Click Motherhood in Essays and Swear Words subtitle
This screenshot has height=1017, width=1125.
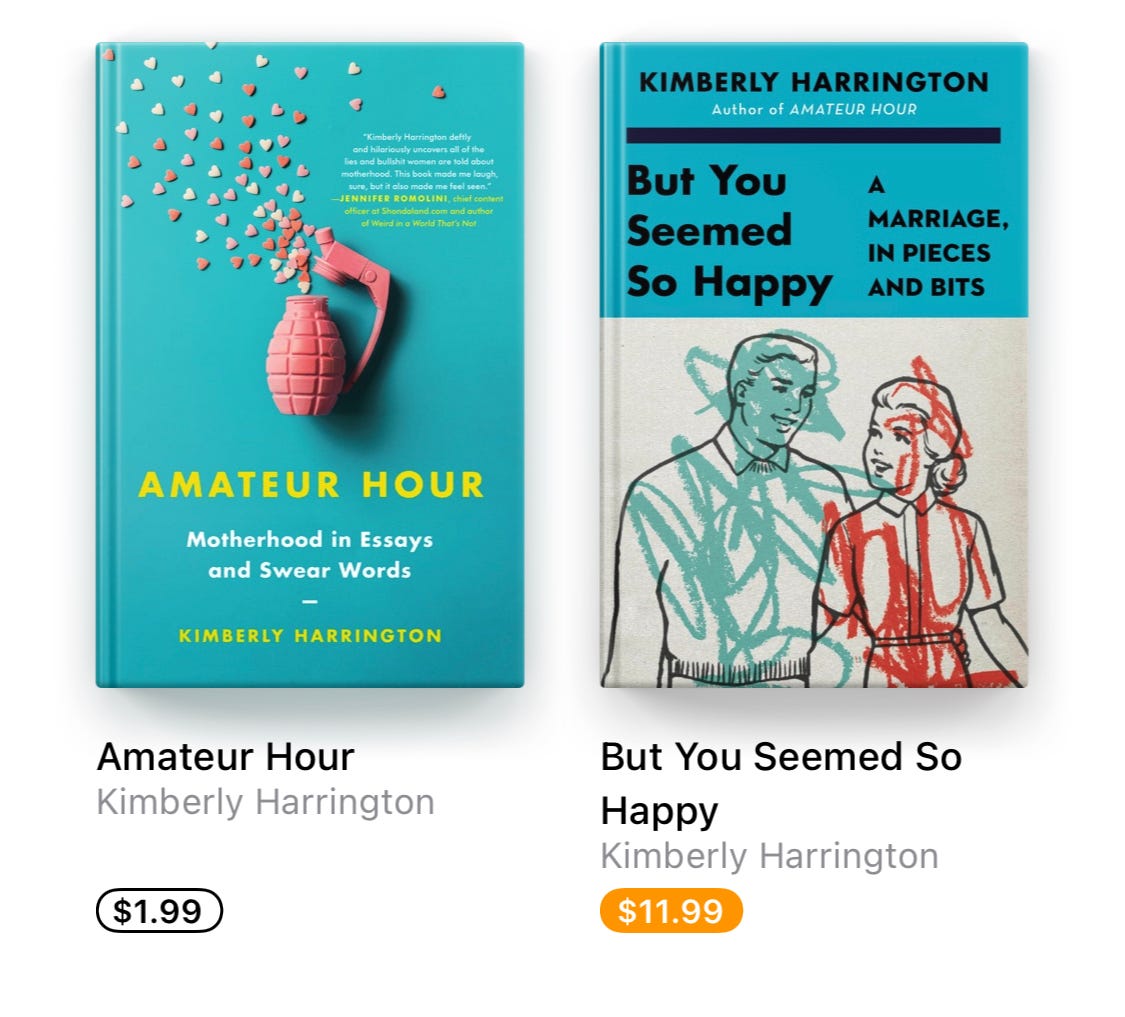(309, 554)
